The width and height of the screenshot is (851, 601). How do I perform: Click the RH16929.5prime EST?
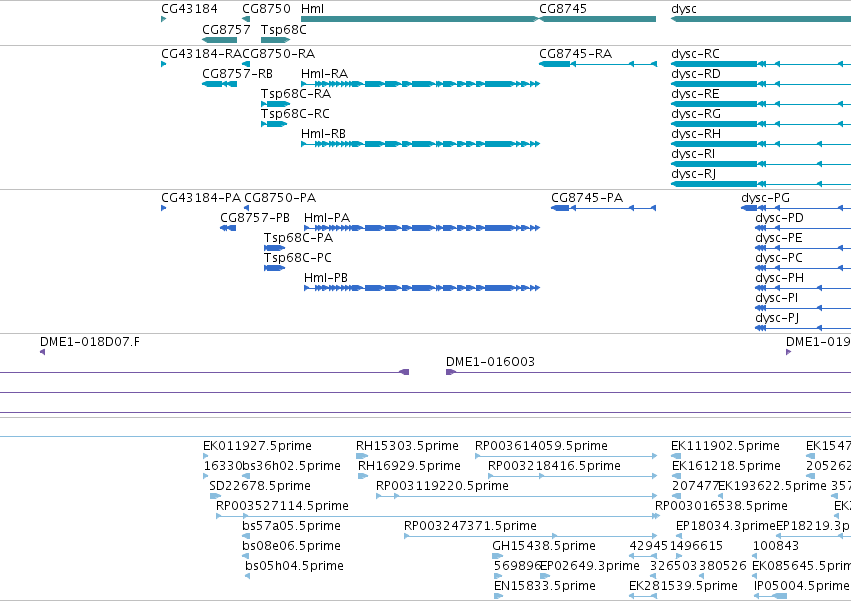(x=363, y=476)
